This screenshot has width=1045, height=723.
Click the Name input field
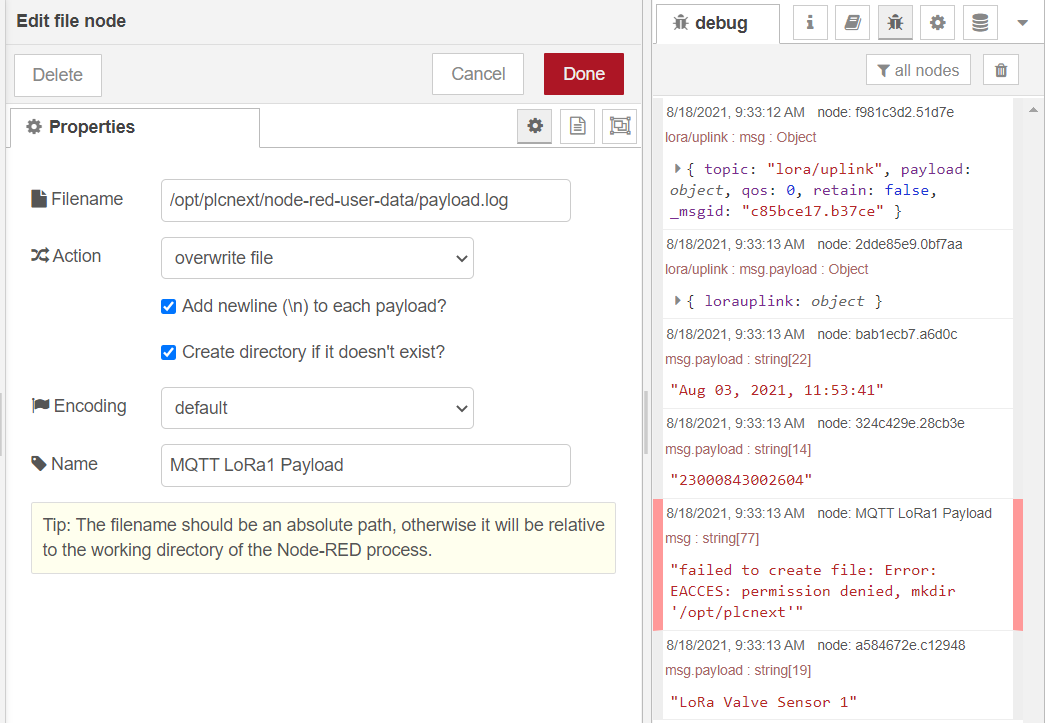pos(365,465)
